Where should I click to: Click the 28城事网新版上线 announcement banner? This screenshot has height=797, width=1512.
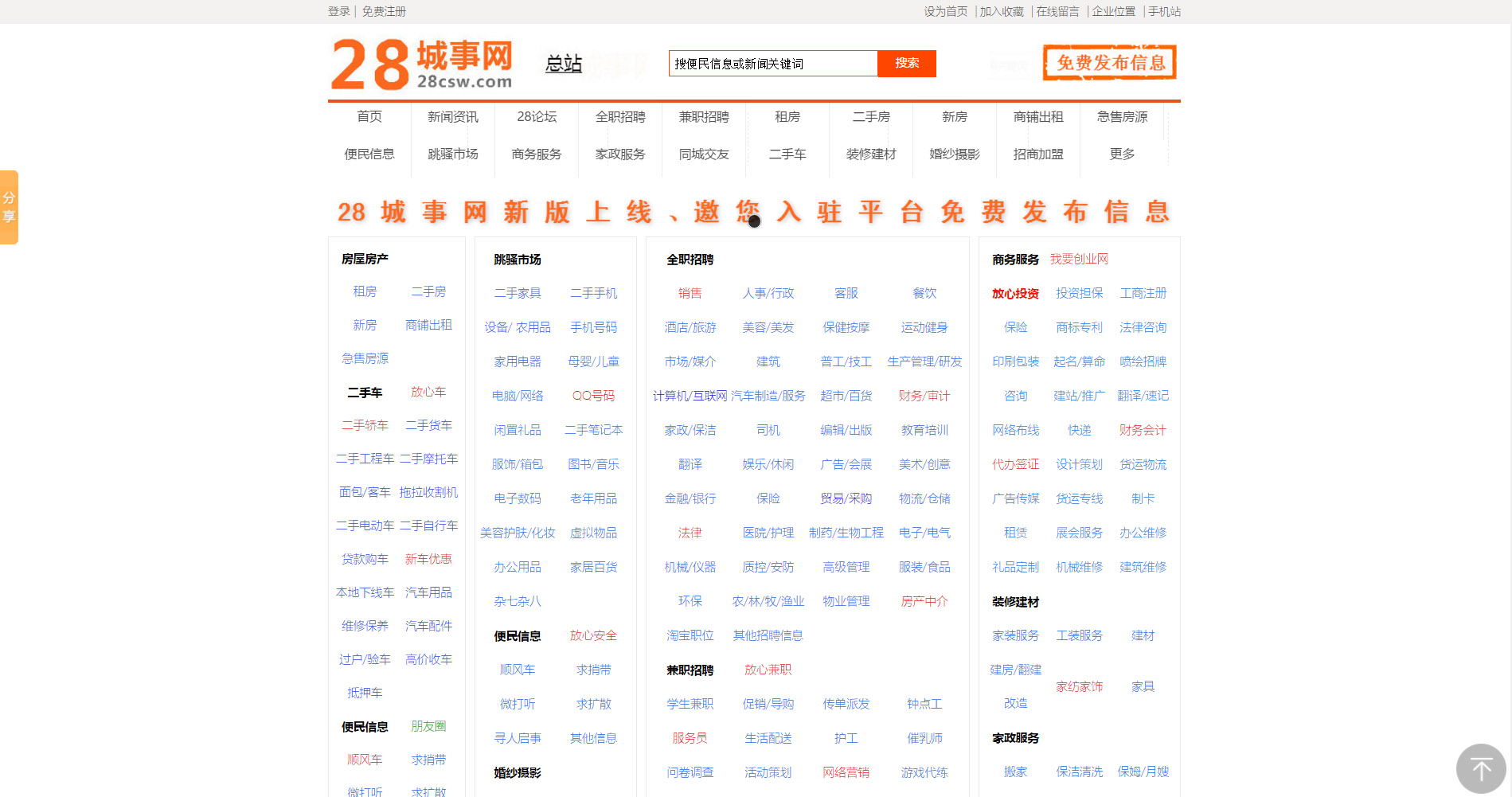coord(753,213)
